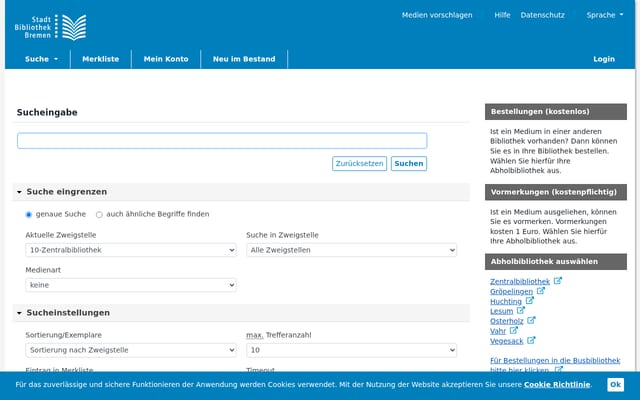Open the Datenschutz link

(x=542, y=15)
